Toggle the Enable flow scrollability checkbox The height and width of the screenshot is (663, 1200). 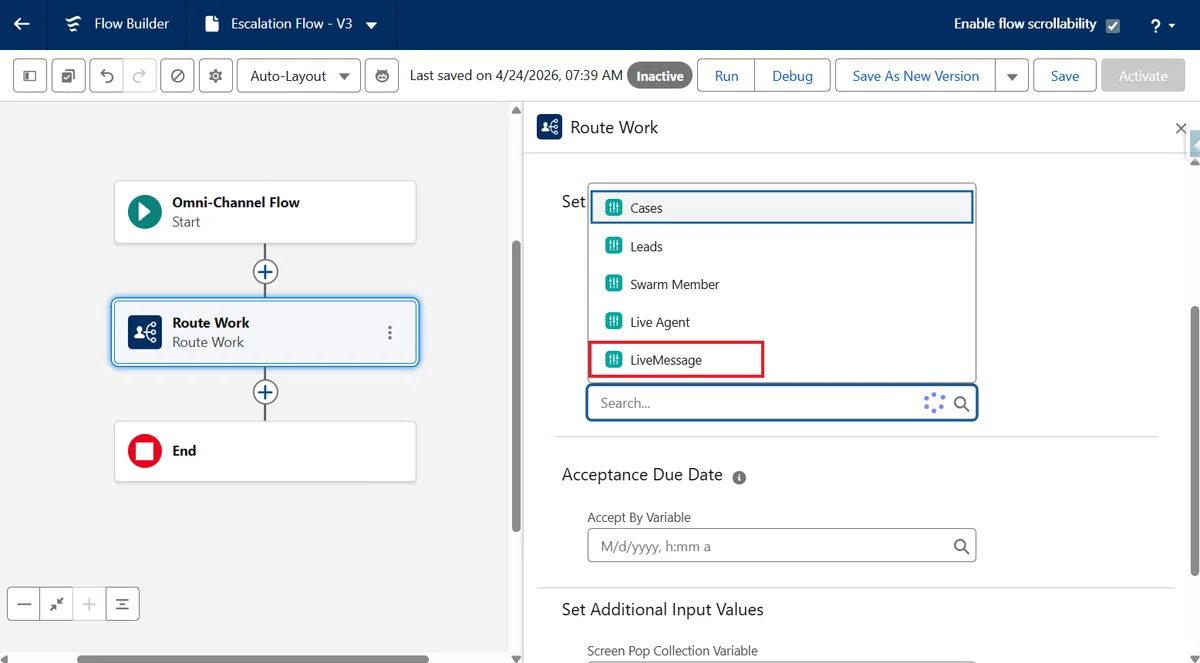click(x=1113, y=26)
